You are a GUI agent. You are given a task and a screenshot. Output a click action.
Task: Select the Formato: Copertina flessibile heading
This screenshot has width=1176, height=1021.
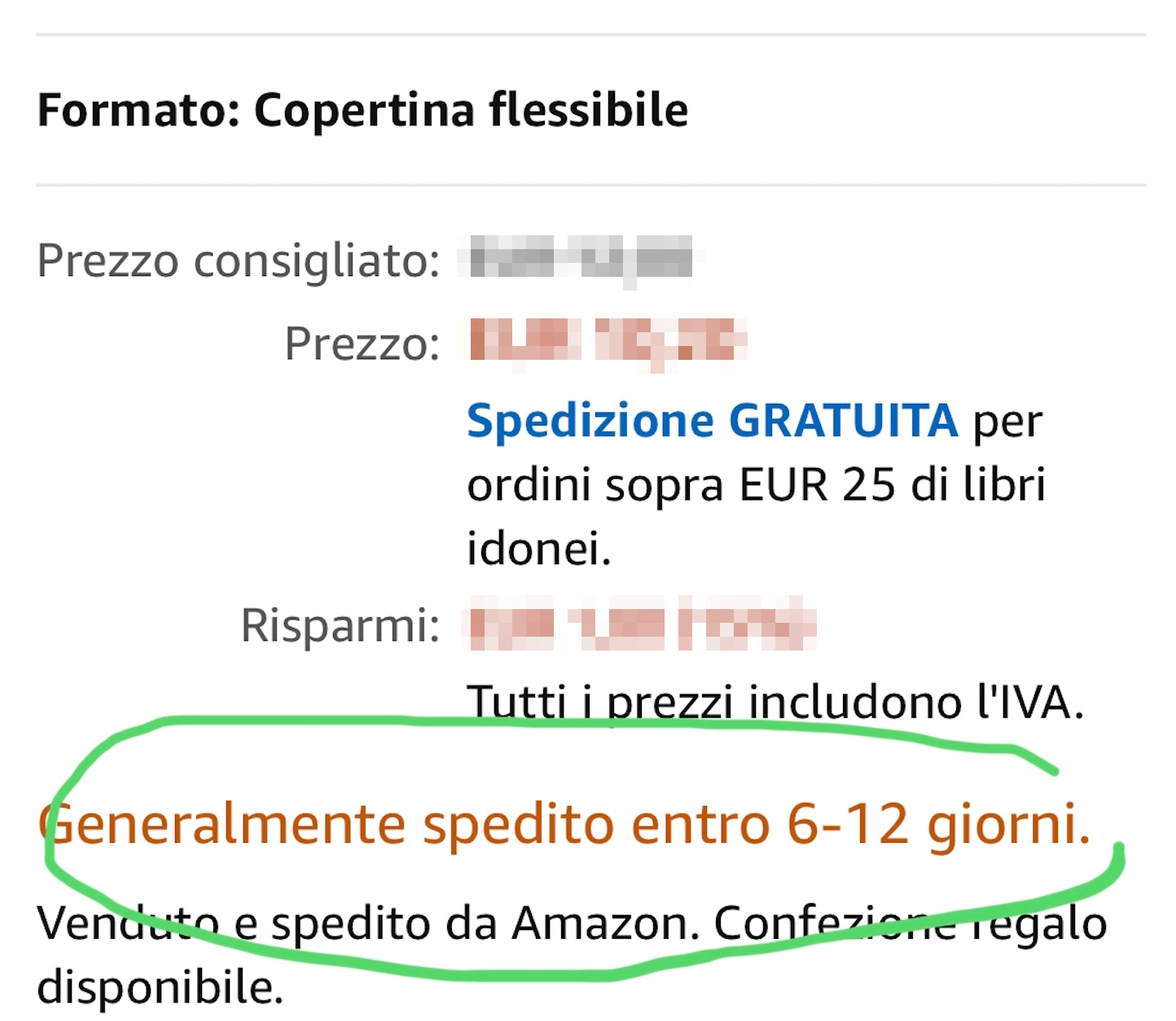(x=362, y=111)
